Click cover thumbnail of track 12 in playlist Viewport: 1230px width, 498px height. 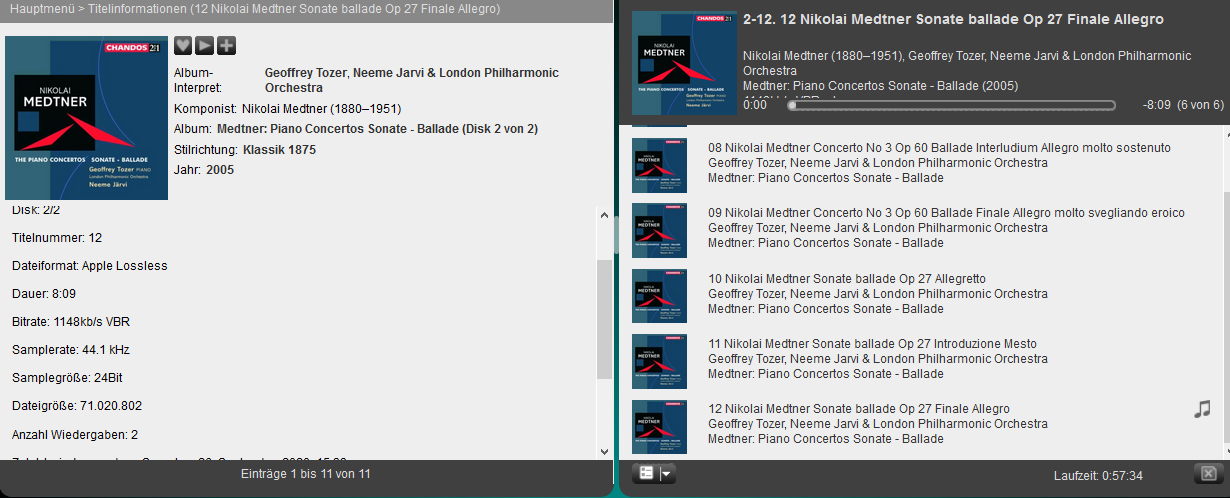pyautogui.click(x=660, y=427)
